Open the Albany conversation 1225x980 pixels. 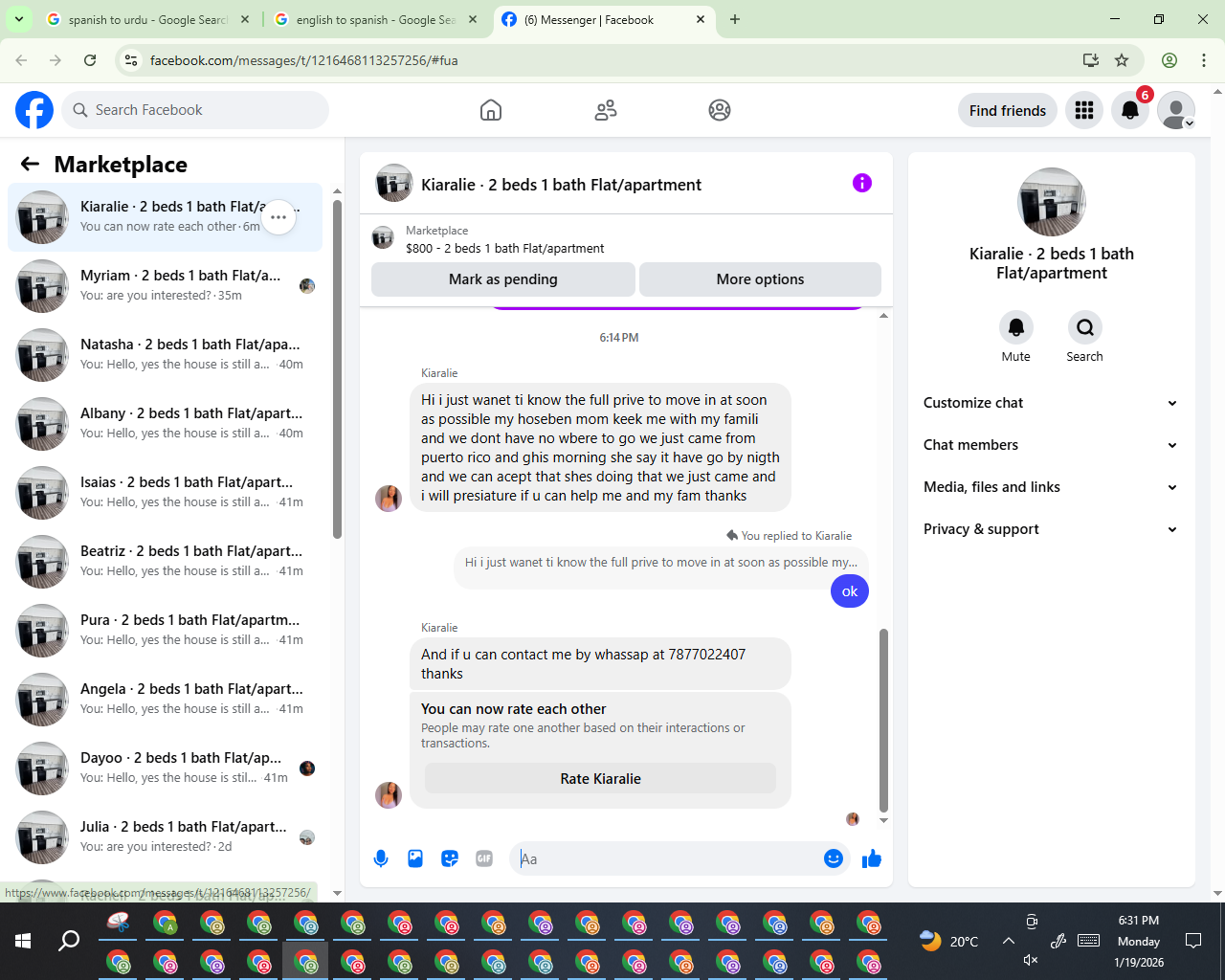(165, 423)
